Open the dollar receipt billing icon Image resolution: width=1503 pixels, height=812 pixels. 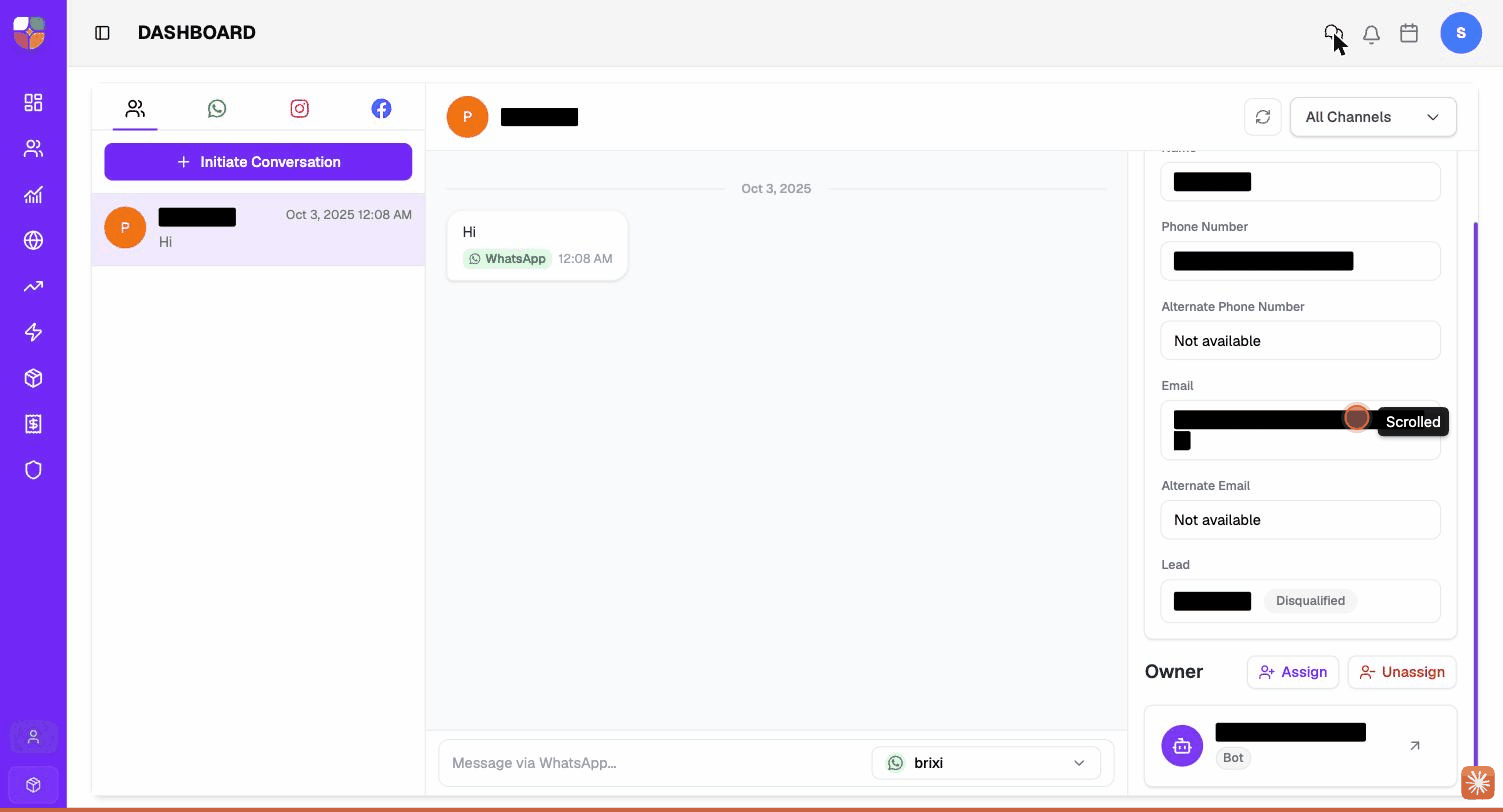(33, 424)
